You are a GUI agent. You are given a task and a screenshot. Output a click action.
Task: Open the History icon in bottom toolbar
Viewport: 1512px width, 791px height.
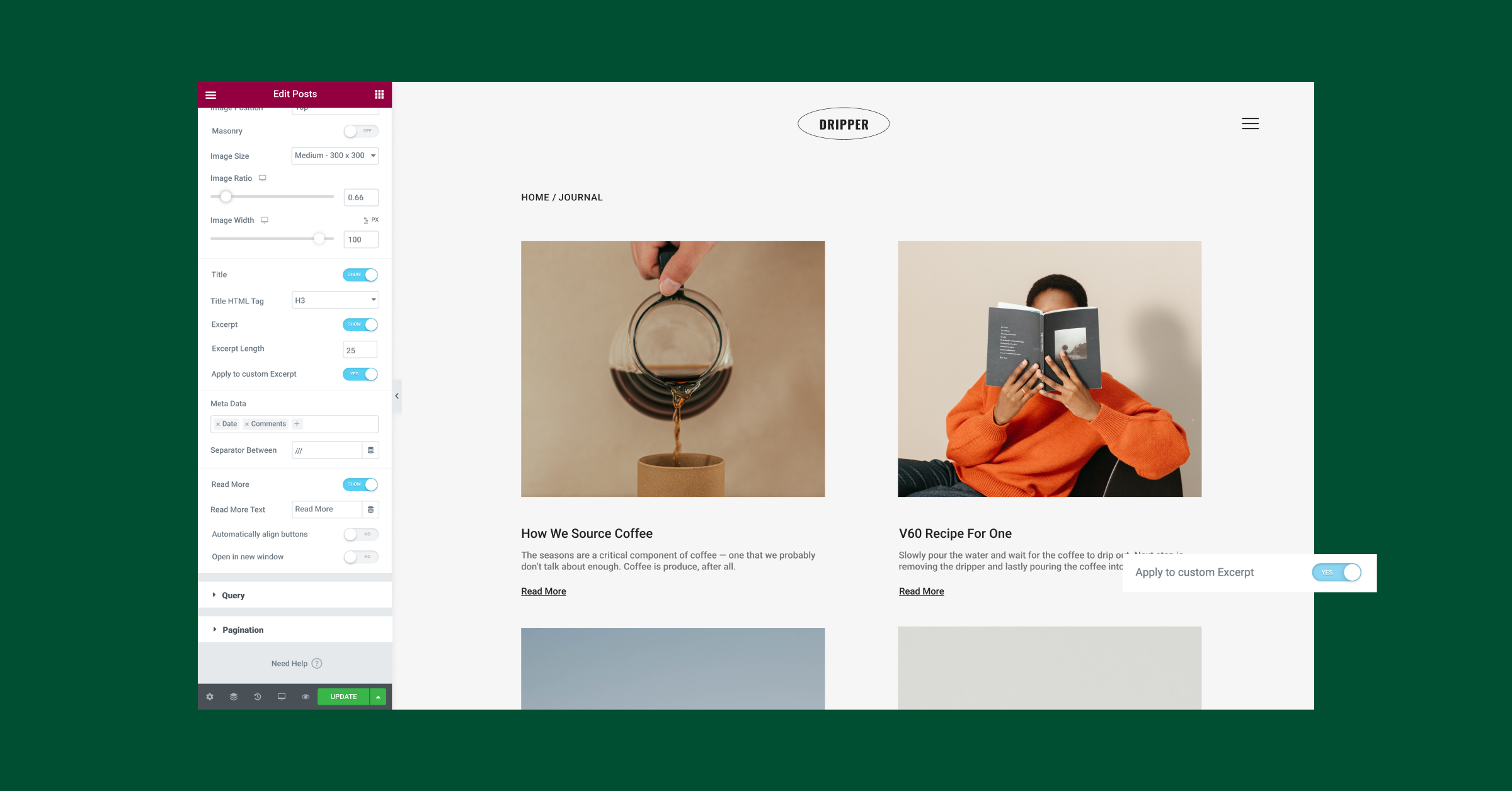pos(258,697)
